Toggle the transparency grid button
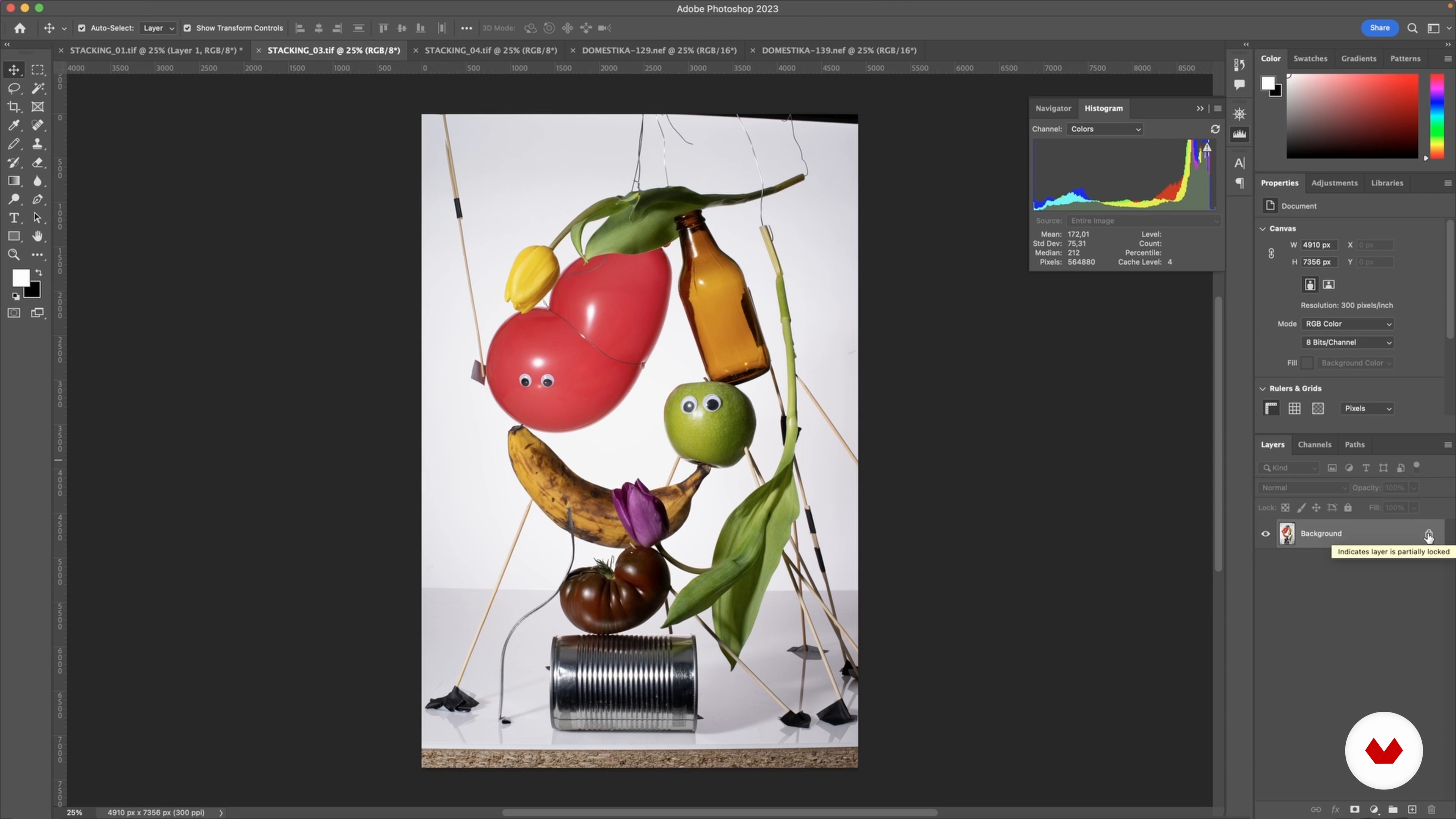 coord(1318,409)
